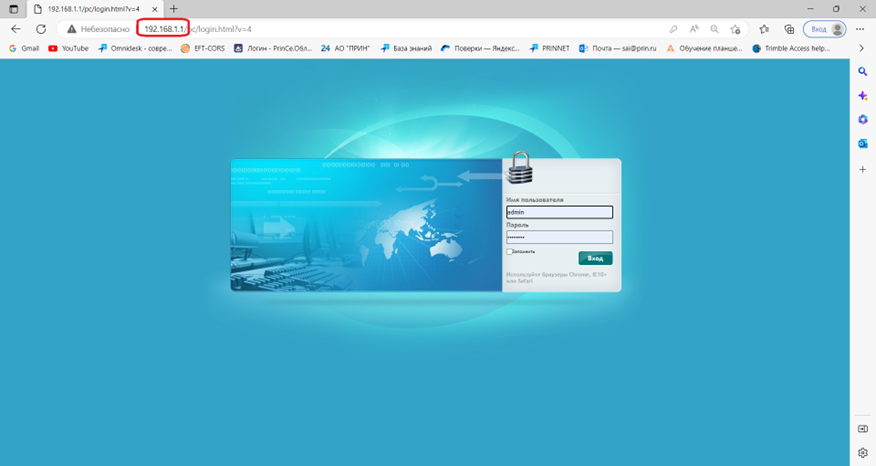Open the 'Поверки — Яндекс' bookmark

480,49
